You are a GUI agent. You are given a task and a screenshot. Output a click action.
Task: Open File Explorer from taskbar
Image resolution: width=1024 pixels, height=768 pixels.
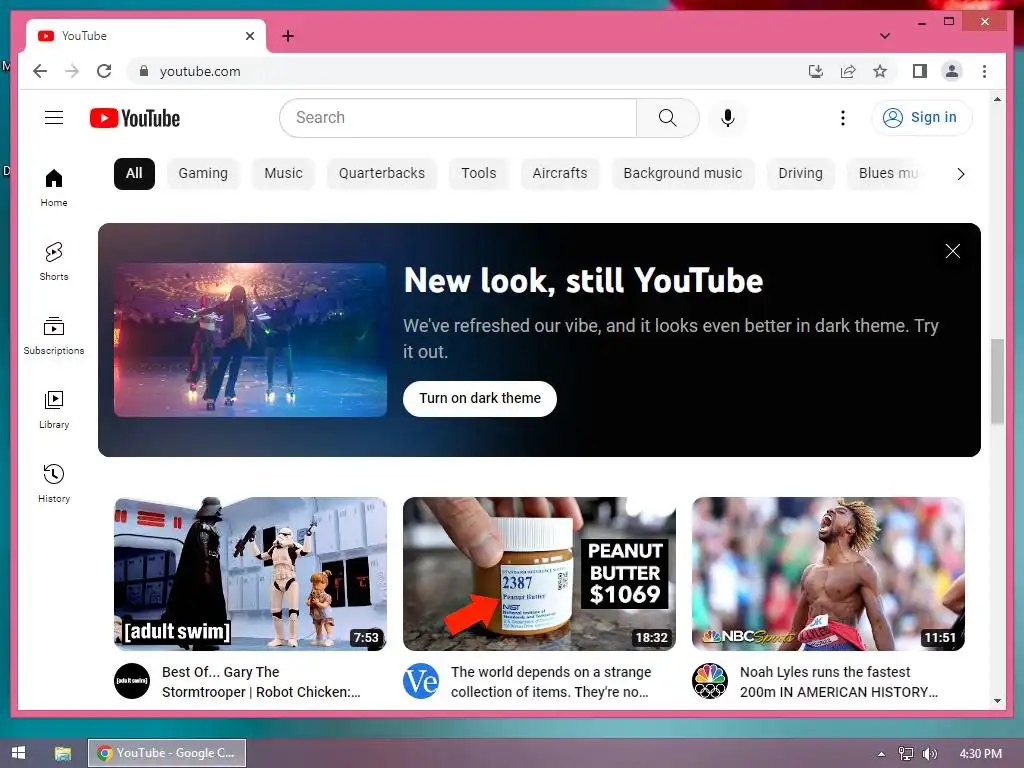click(62, 753)
